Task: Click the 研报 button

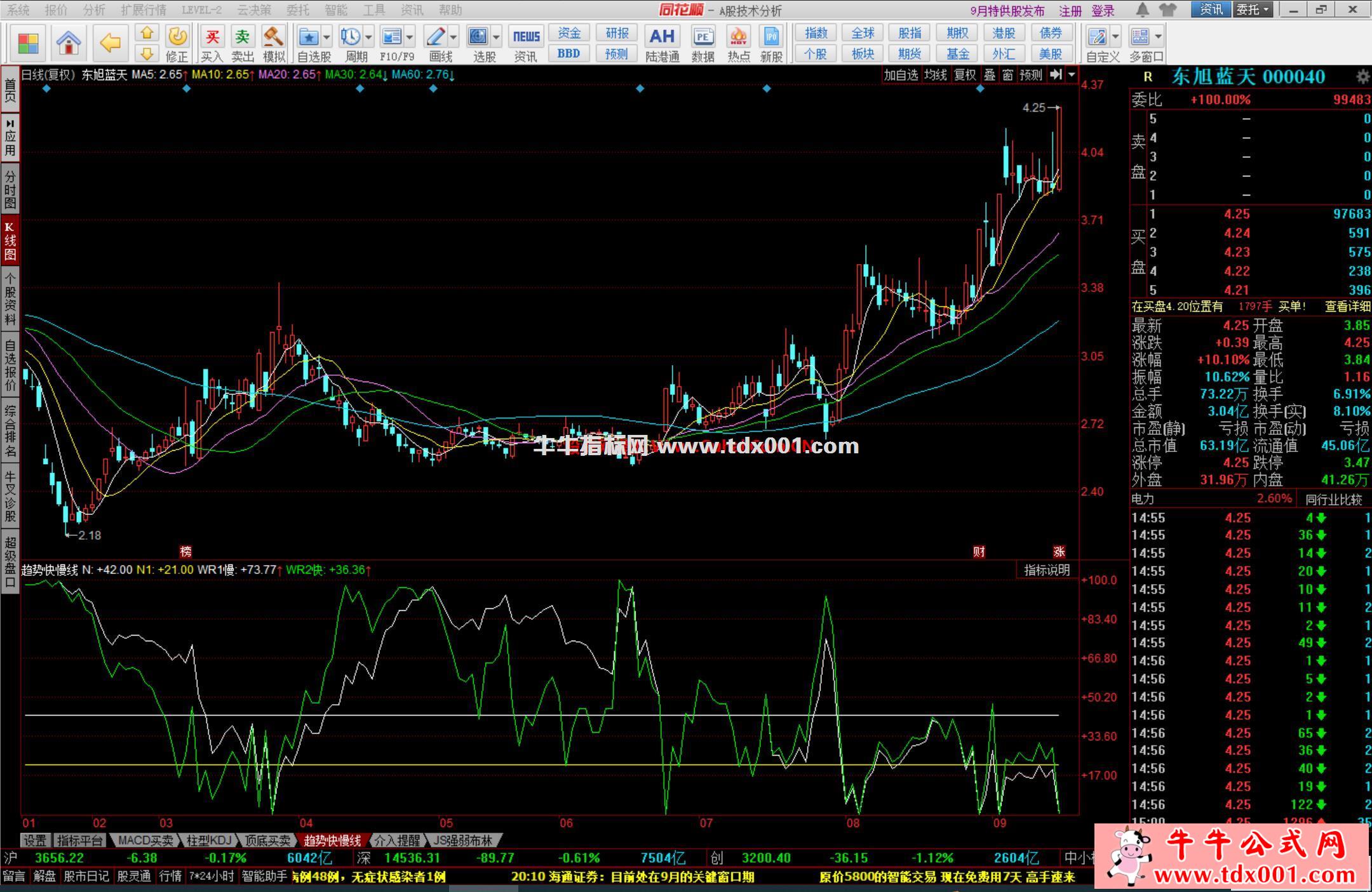Action: pos(617,33)
